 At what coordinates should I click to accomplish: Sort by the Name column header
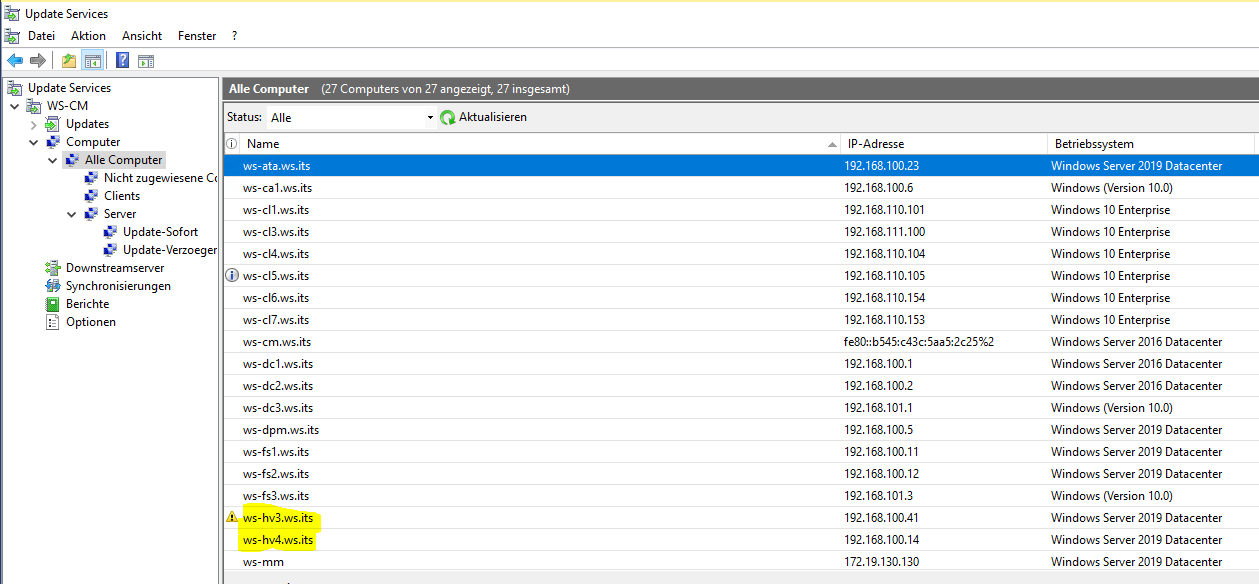coord(540,144)
